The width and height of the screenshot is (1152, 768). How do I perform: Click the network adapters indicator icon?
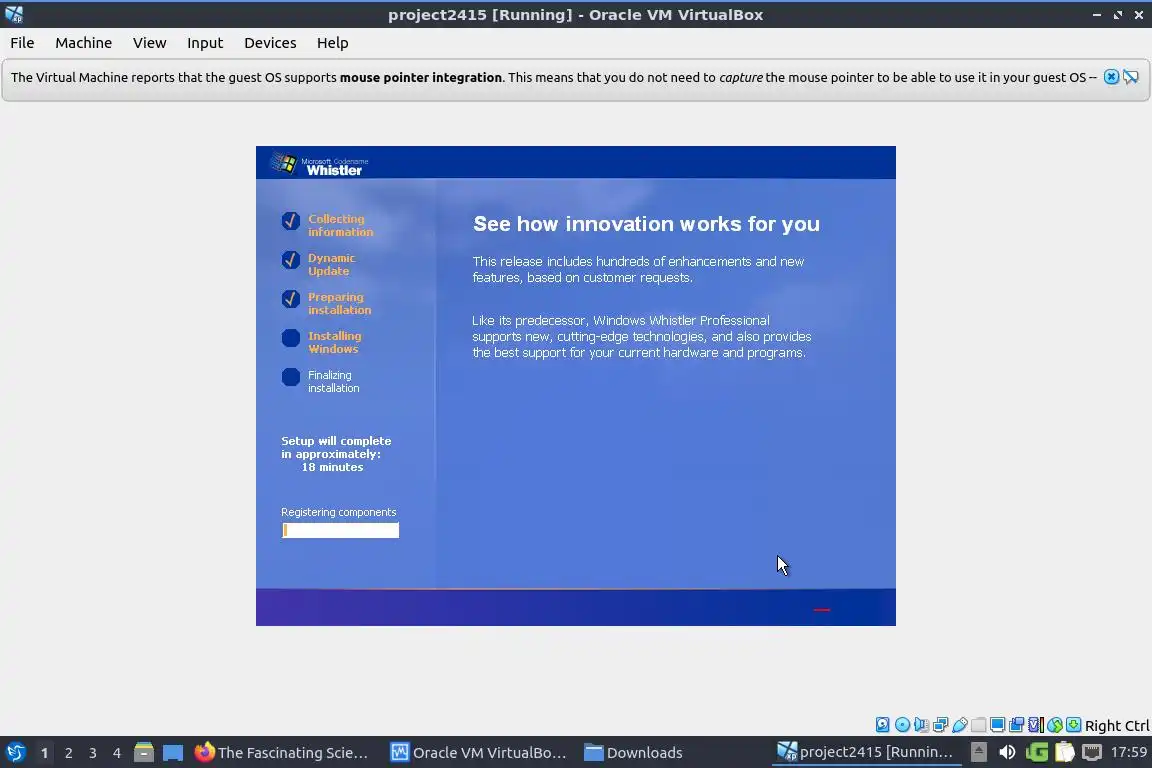940,725
